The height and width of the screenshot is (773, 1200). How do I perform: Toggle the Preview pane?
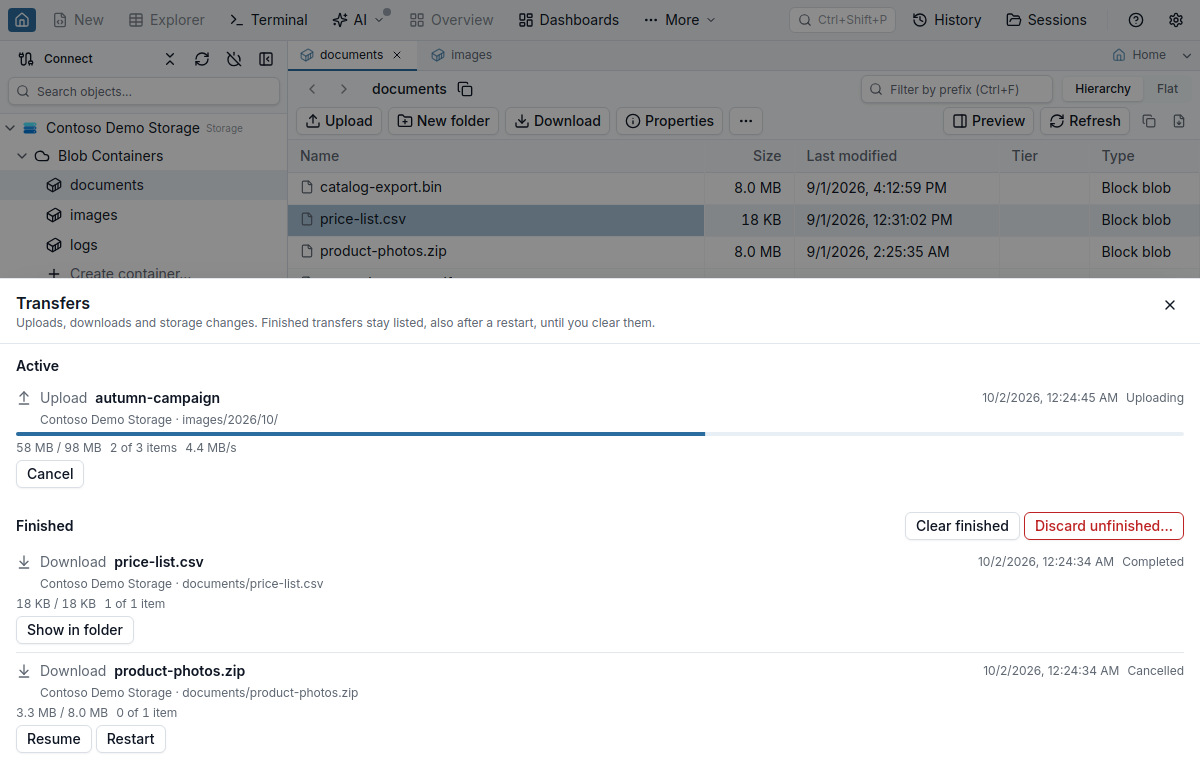989,121
